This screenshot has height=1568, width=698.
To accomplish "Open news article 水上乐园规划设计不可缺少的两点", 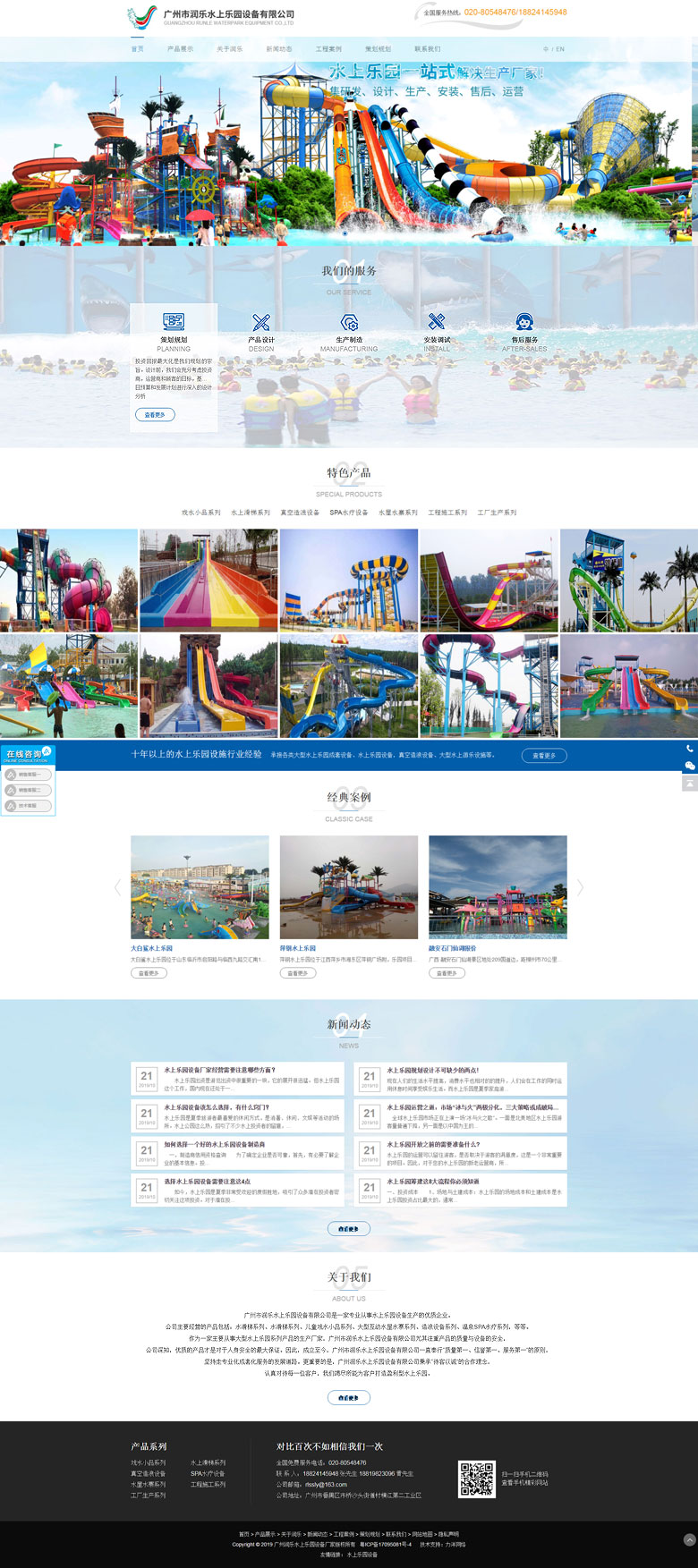I will coord(432,1070).
